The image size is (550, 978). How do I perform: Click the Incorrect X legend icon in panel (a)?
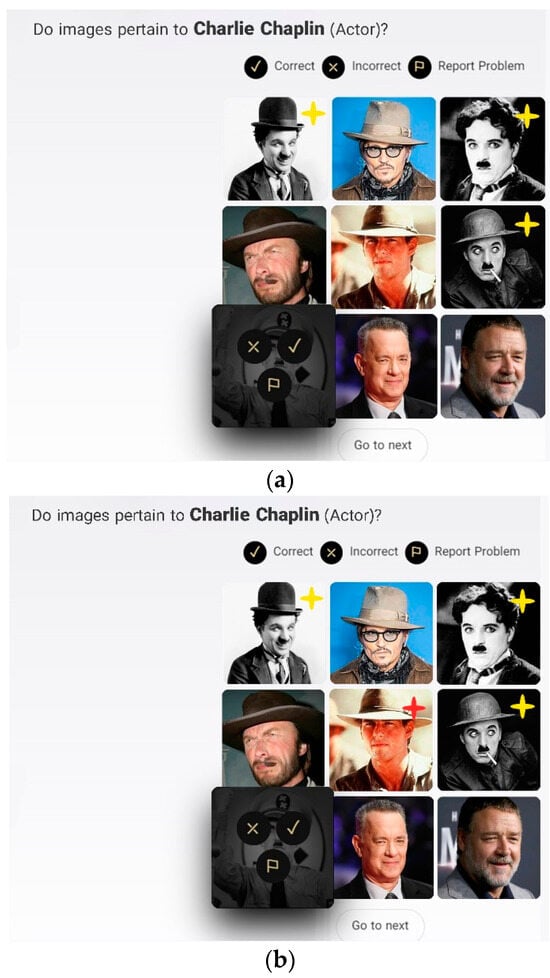pyautogui.click(x=334, y=67)
